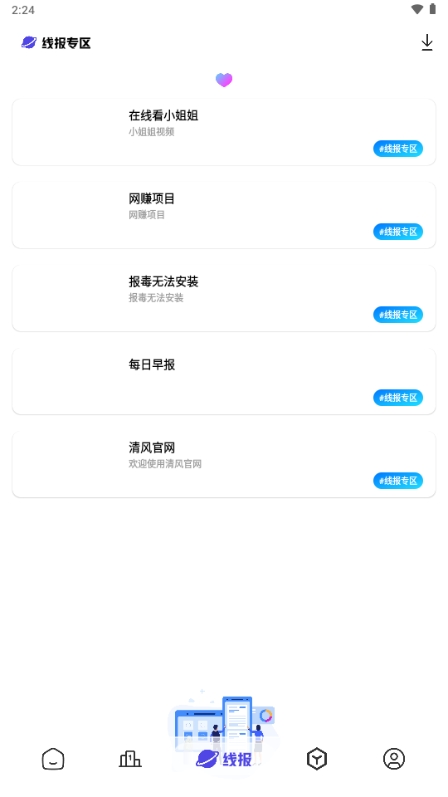448x797 pixels.
Task: Open the 网赚项目 entry
Action: (x=224, y=215)
